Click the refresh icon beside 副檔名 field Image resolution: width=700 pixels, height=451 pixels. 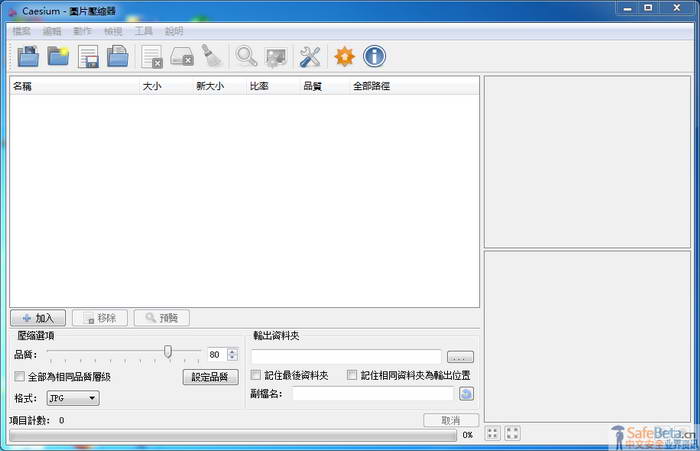tap(466, 394)
